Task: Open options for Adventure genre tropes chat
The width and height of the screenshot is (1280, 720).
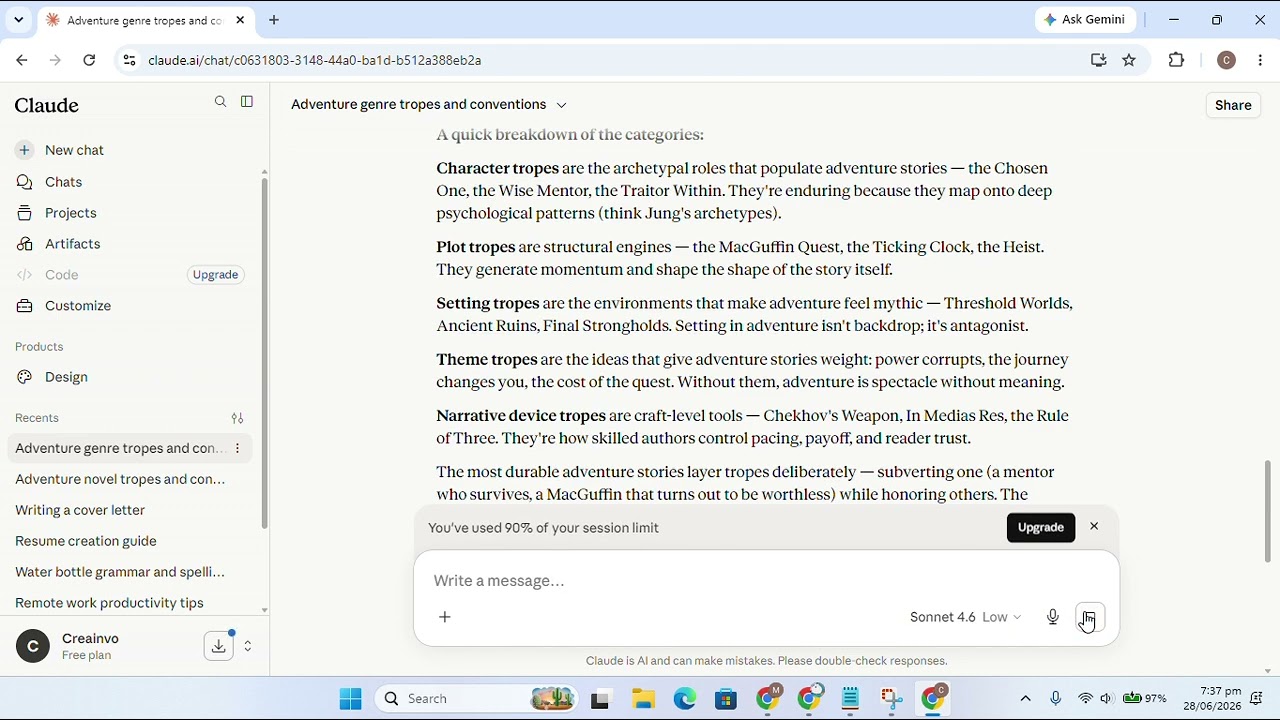Action: [x=237, y=448]
